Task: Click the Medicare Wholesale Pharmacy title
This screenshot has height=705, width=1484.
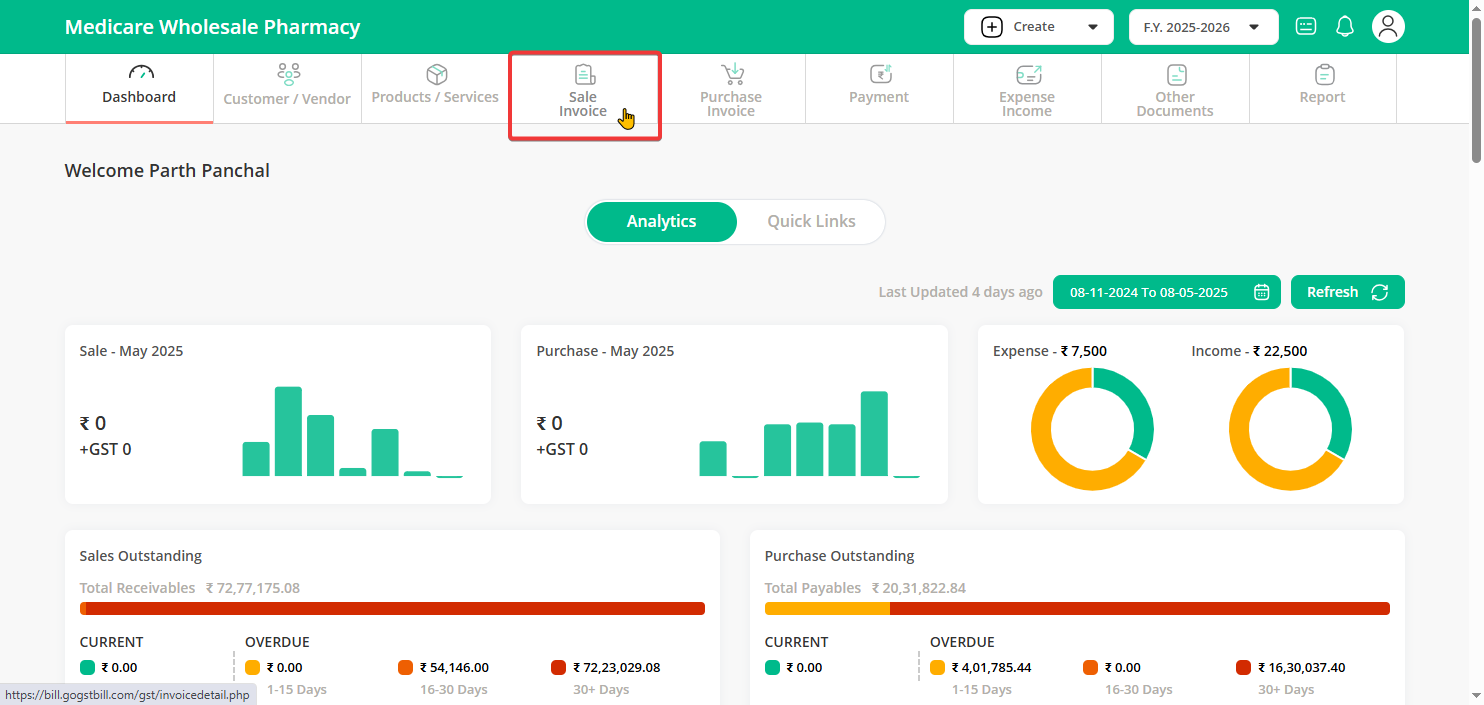Action: (x=212, y=27)
